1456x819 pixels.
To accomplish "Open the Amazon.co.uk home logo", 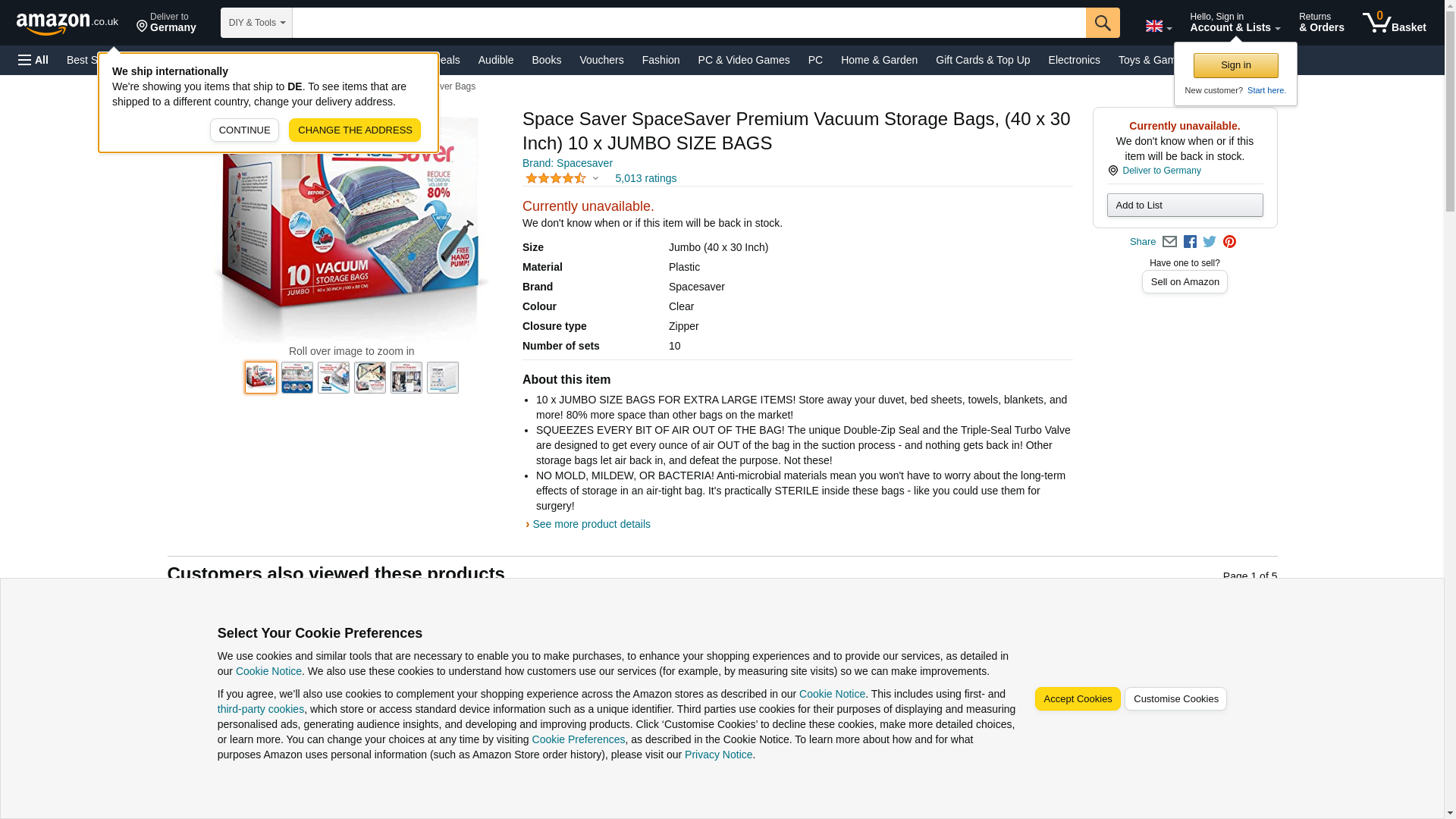I will (67, 23).
